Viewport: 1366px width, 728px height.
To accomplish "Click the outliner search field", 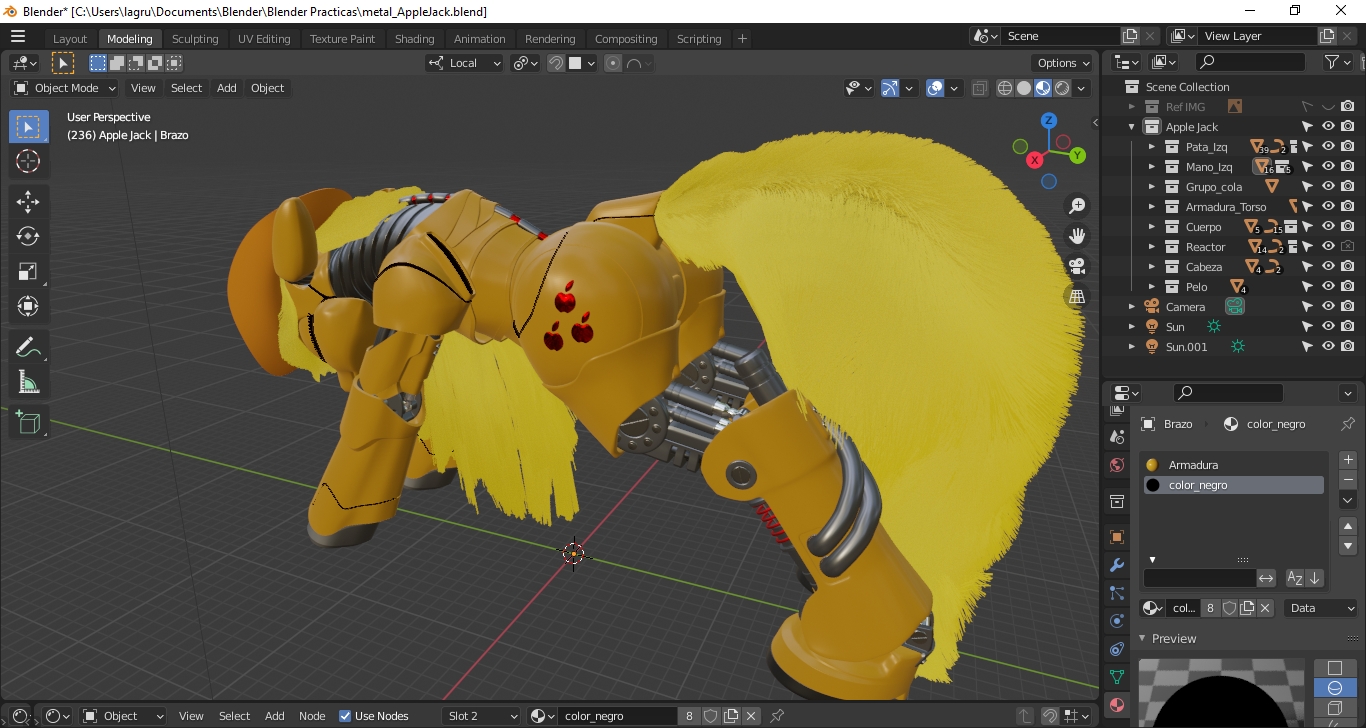I will coord(1251,62).
